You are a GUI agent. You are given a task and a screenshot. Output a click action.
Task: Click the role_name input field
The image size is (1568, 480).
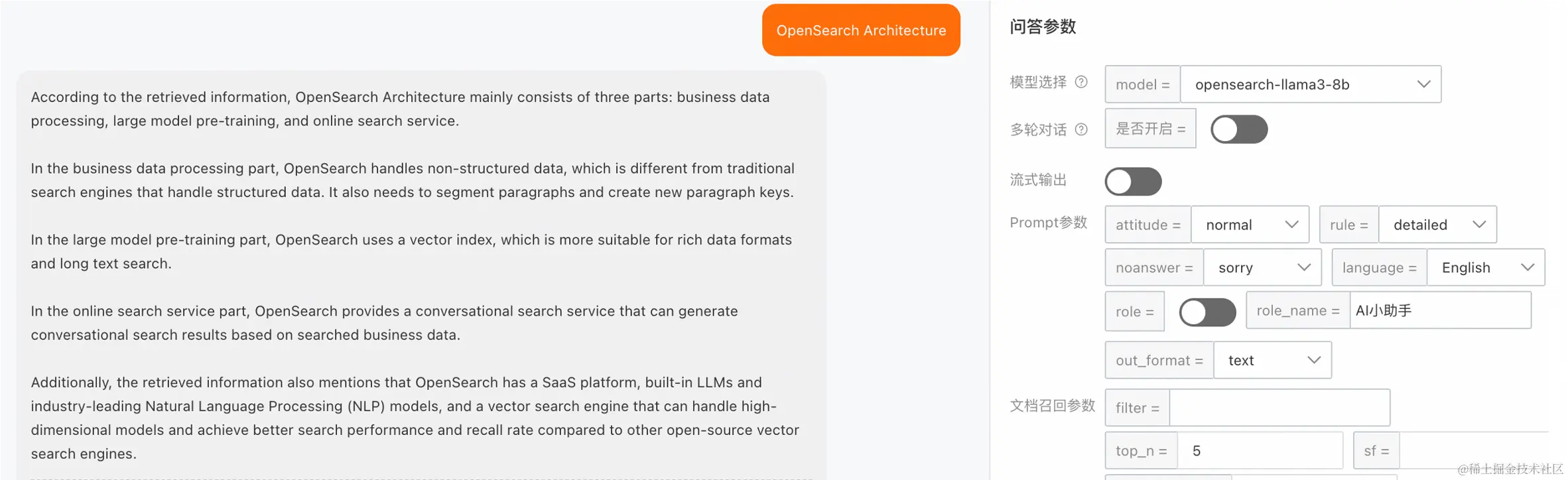[1439, 311]
